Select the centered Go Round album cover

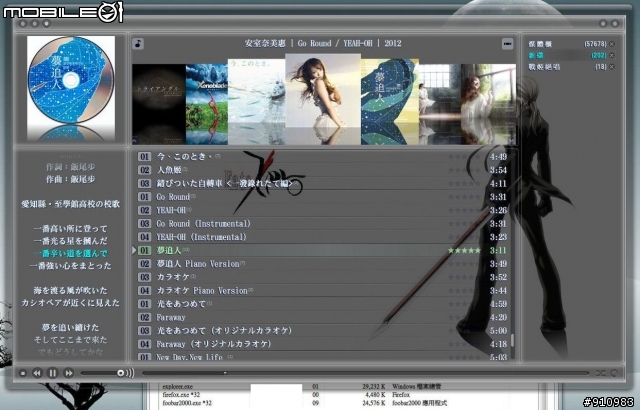tap(323, 91)
